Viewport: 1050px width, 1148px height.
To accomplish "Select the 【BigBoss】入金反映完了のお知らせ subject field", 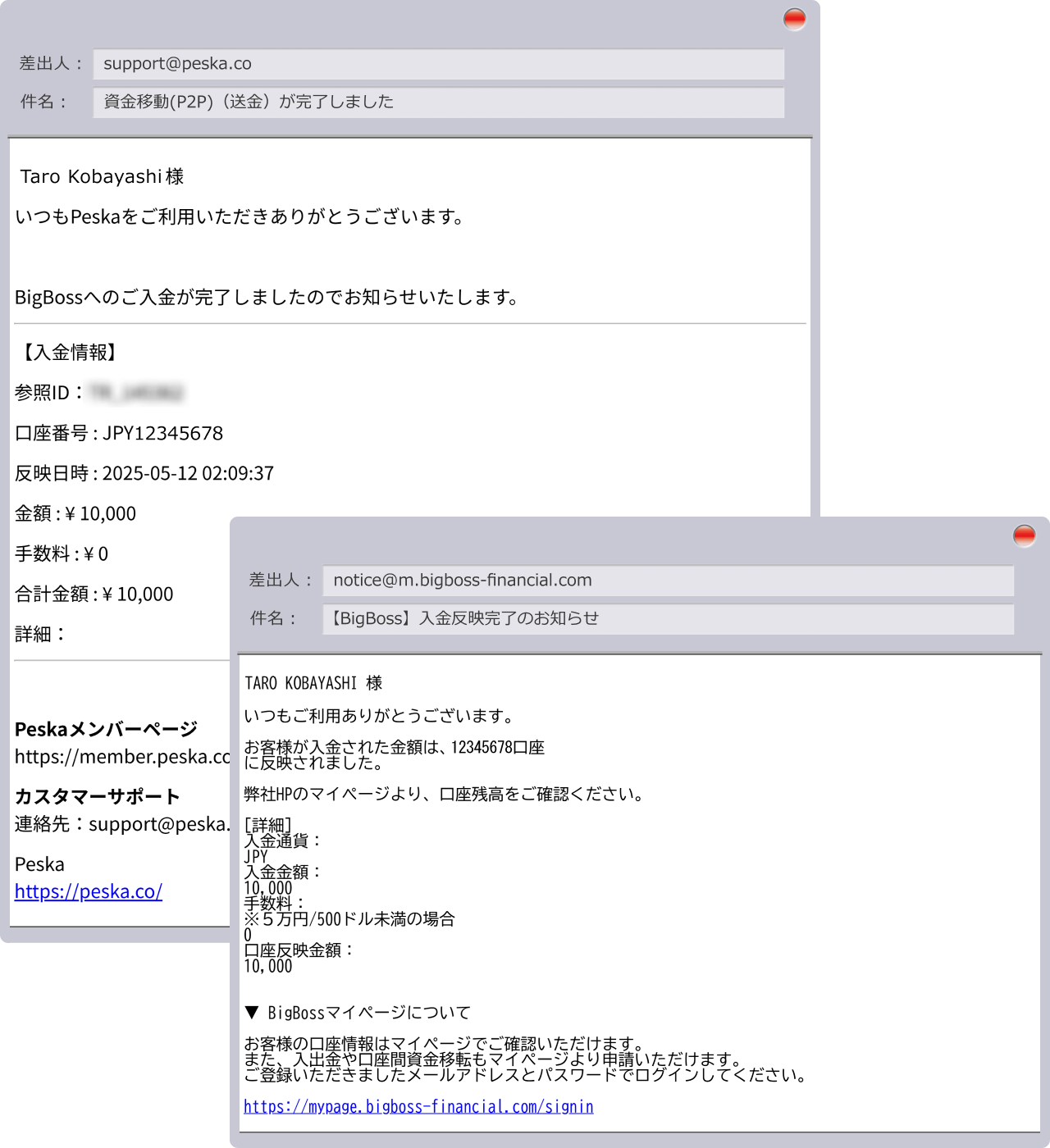I will 668,618.
